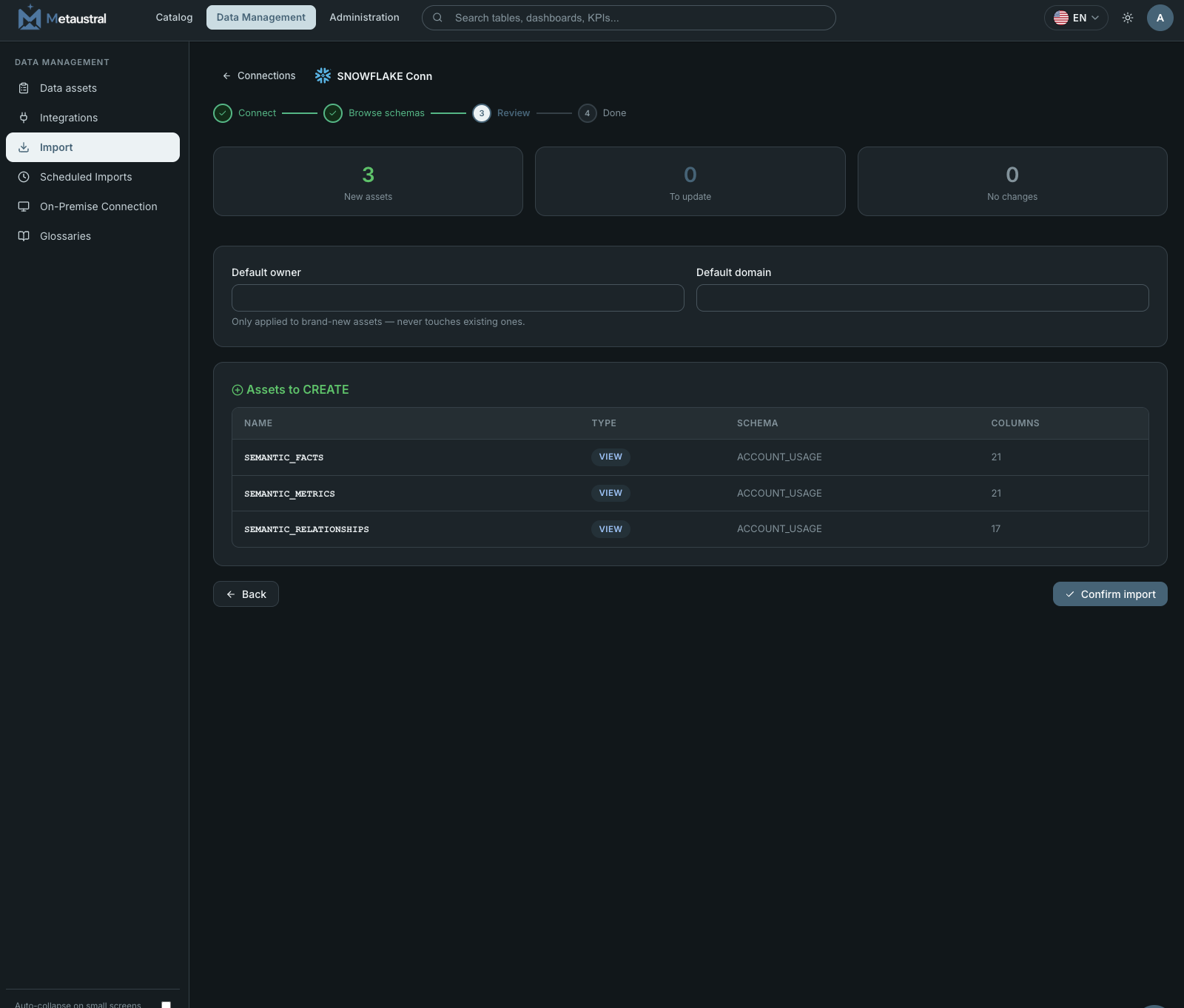Click the SCHEMA column header
Image resolution: width=1184 pixels, height=1008 pixels.
coord(757,423)
